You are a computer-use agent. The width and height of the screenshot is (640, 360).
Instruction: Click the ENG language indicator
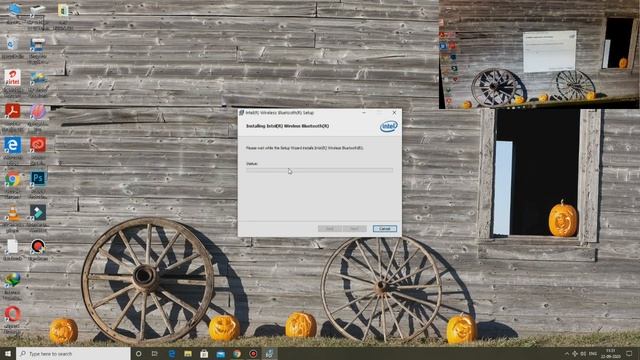point(593,353)
